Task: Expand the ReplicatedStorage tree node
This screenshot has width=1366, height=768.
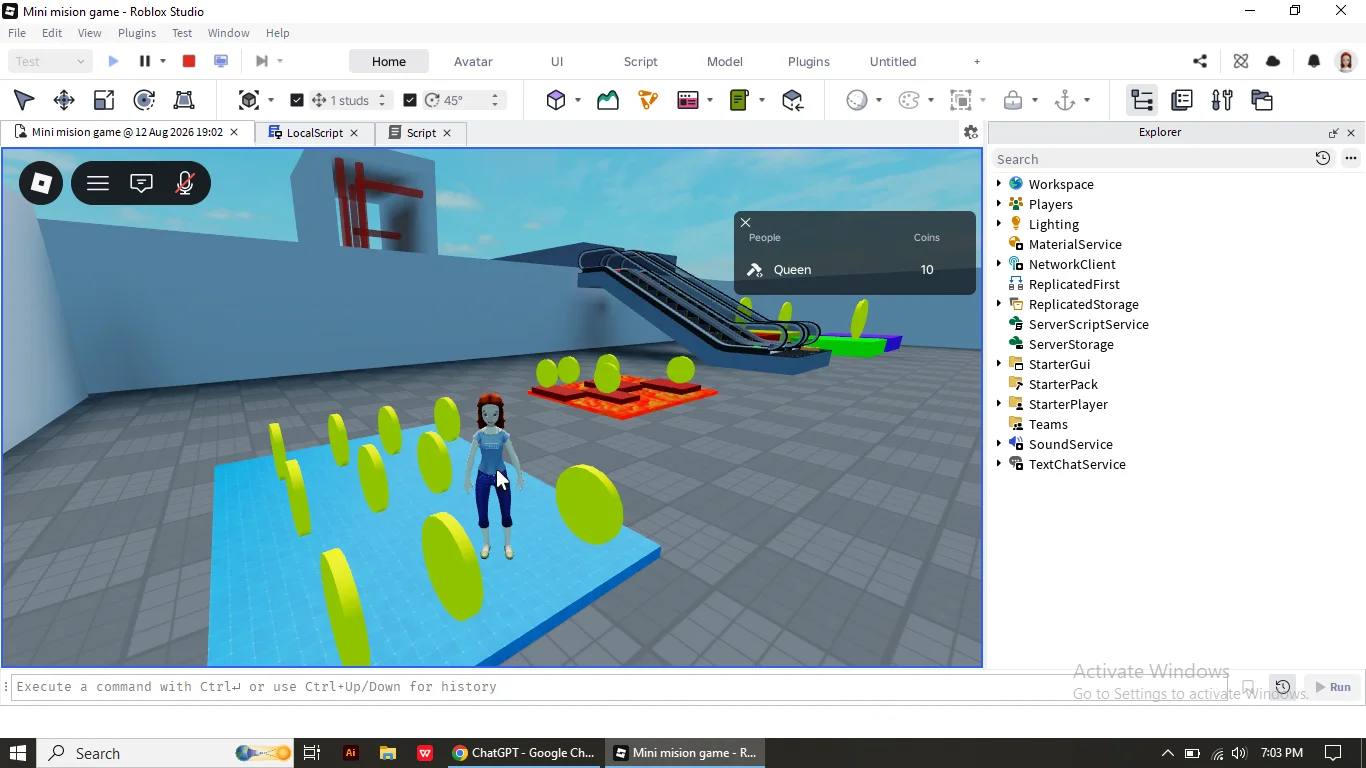Action: tap(999, 304)
